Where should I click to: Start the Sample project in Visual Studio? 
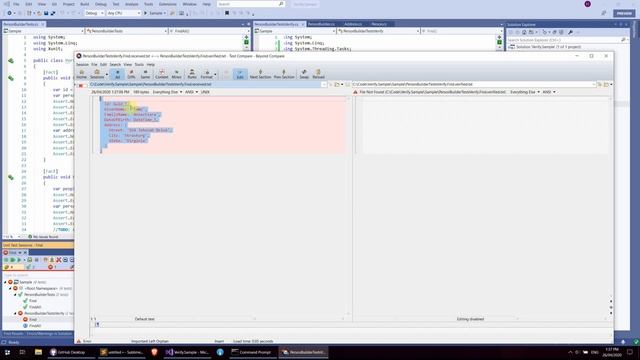click(x=155, y=13)
